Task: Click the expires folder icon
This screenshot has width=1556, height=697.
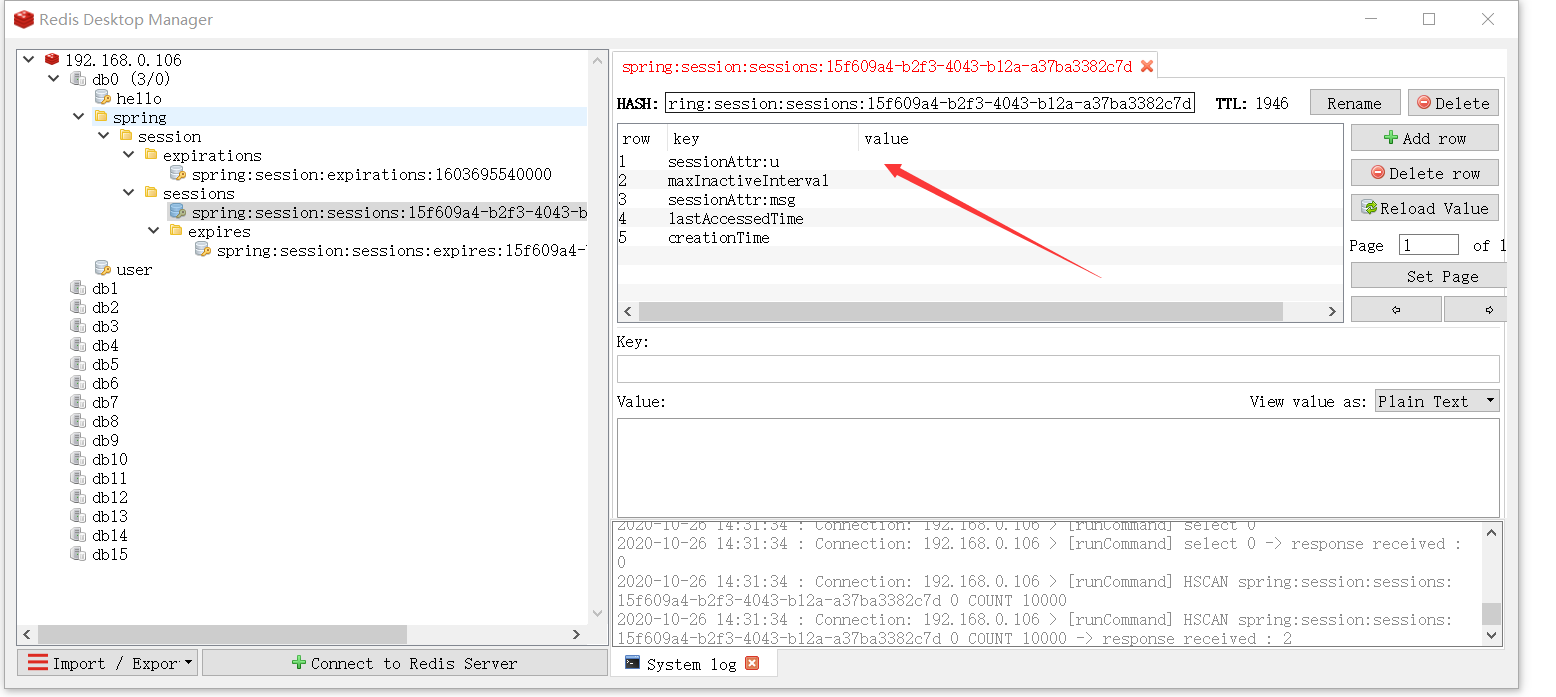Action: point(175,231)
